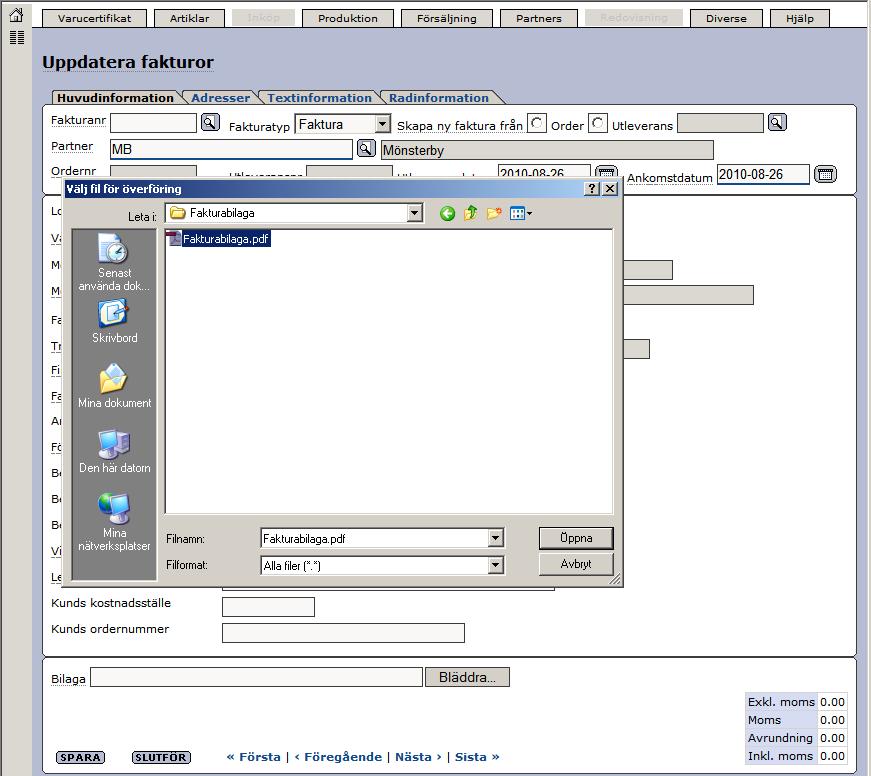The height and width of the screenshot is (776, 871).
Task: Open Senast använda dokument shortcut
Action: tap(114, 263)
